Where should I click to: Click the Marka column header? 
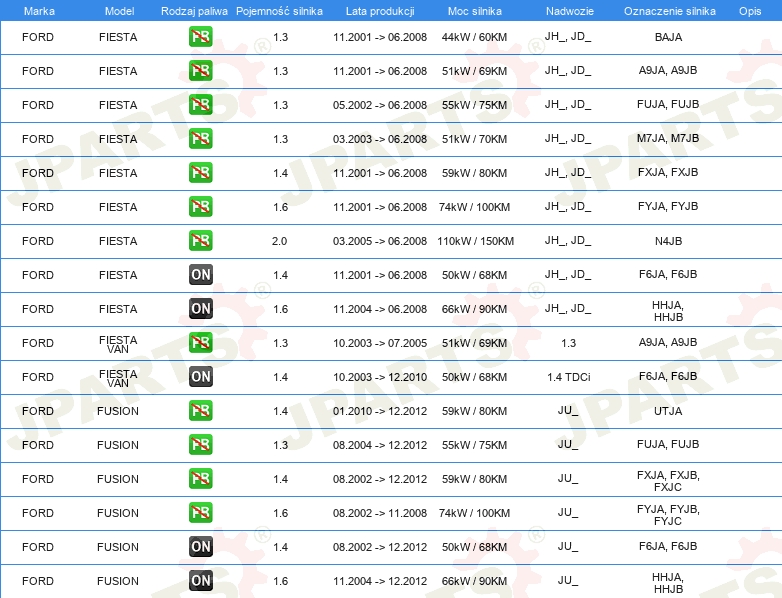click(x=39, y=11)
